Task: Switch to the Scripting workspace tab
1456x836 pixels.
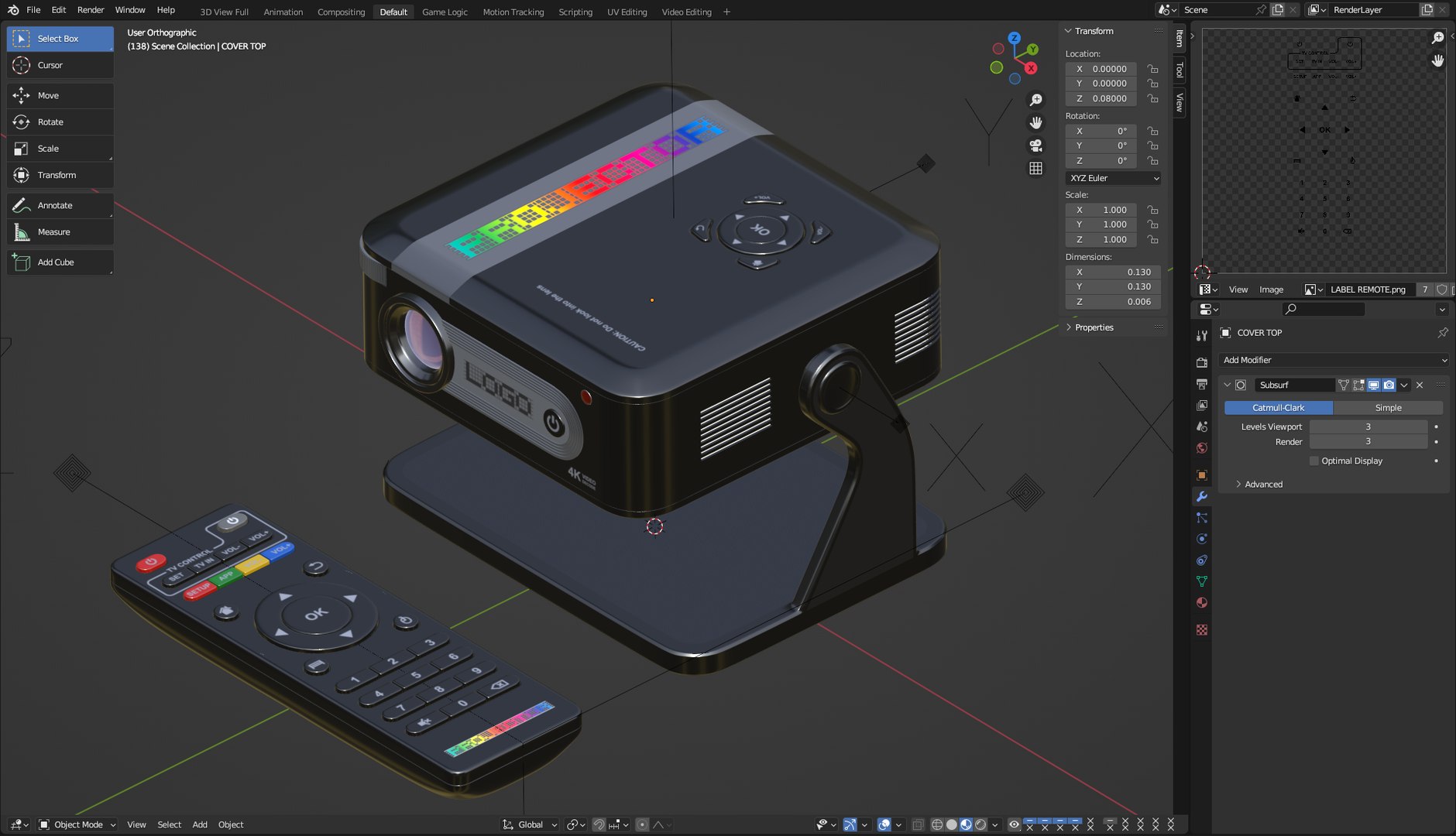Action: (x=575, y=12)
